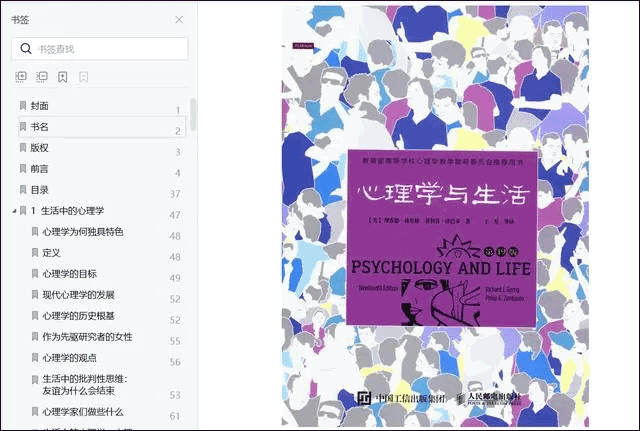The width and height of the screenshot is (640, 431).
Task: Select the 定义 bookmark
Action: coord(51,253)
